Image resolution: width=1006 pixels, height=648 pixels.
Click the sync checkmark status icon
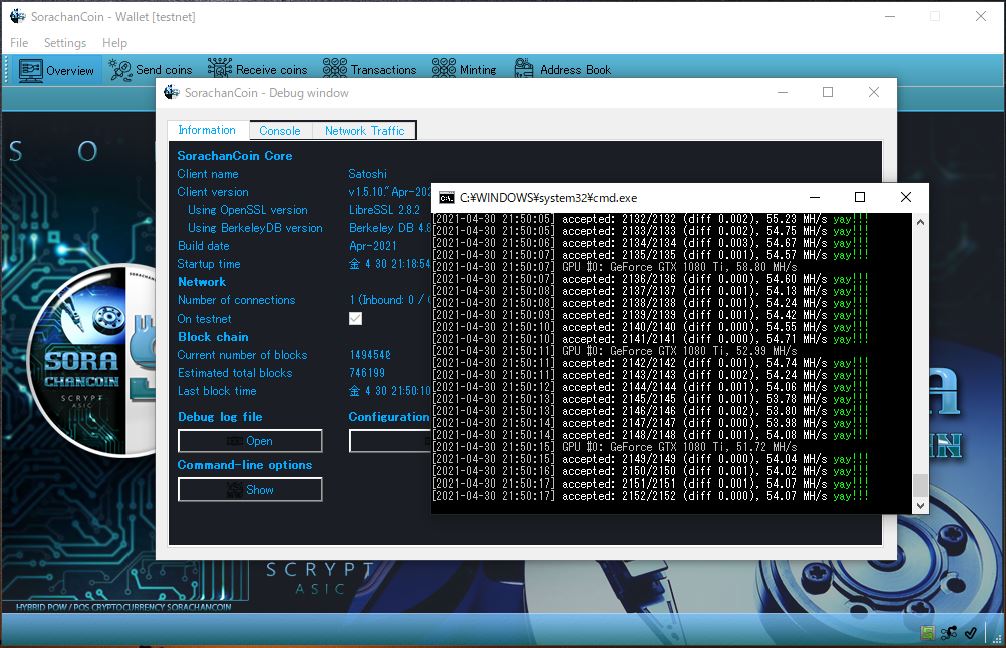point(971,633)
